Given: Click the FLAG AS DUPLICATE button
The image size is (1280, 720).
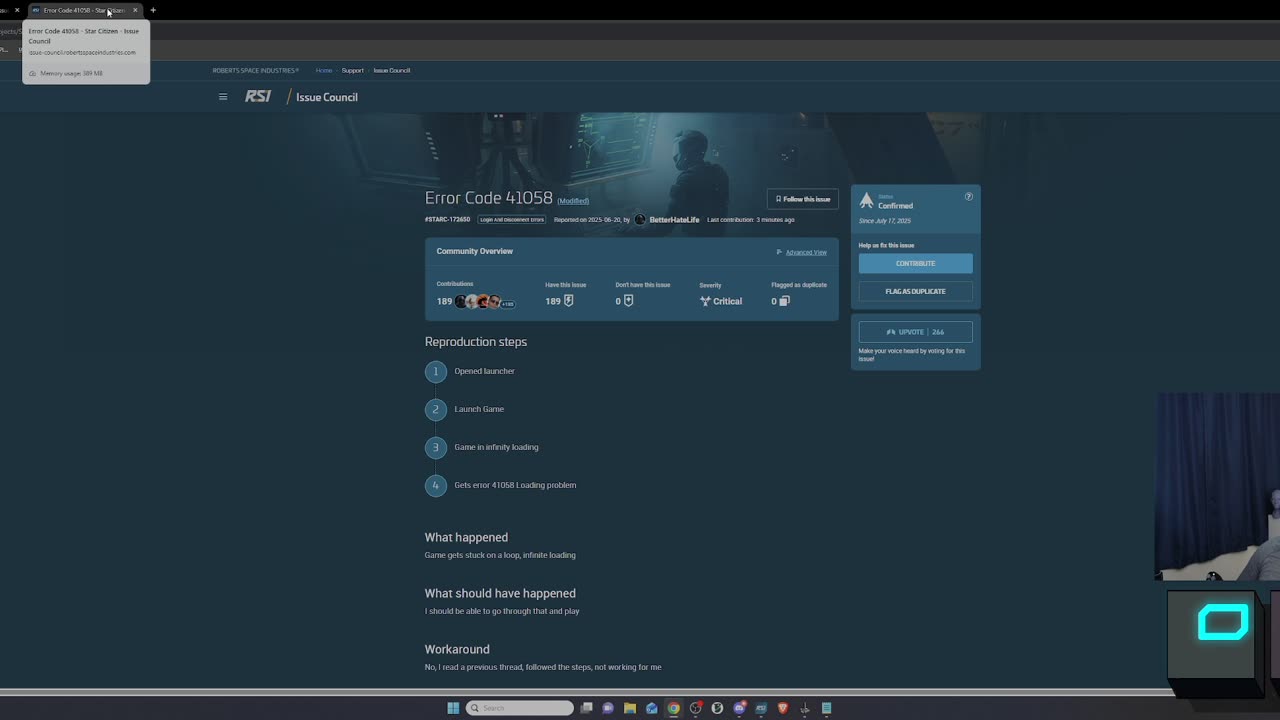Looking at the screenshot, I should coord(915,291).
